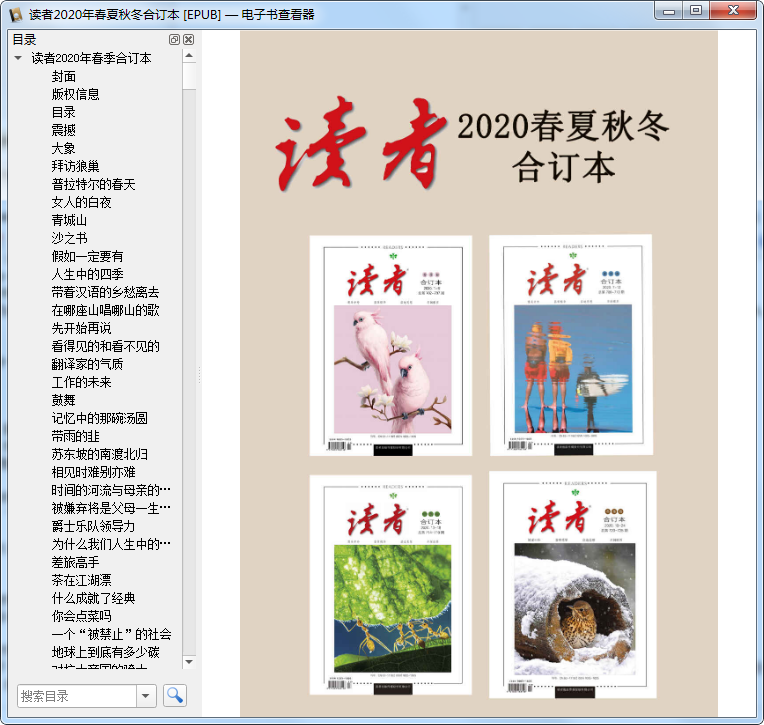Open the 震撼 article
The width and height of the screenshot is (764, 725).
[64, 130]
